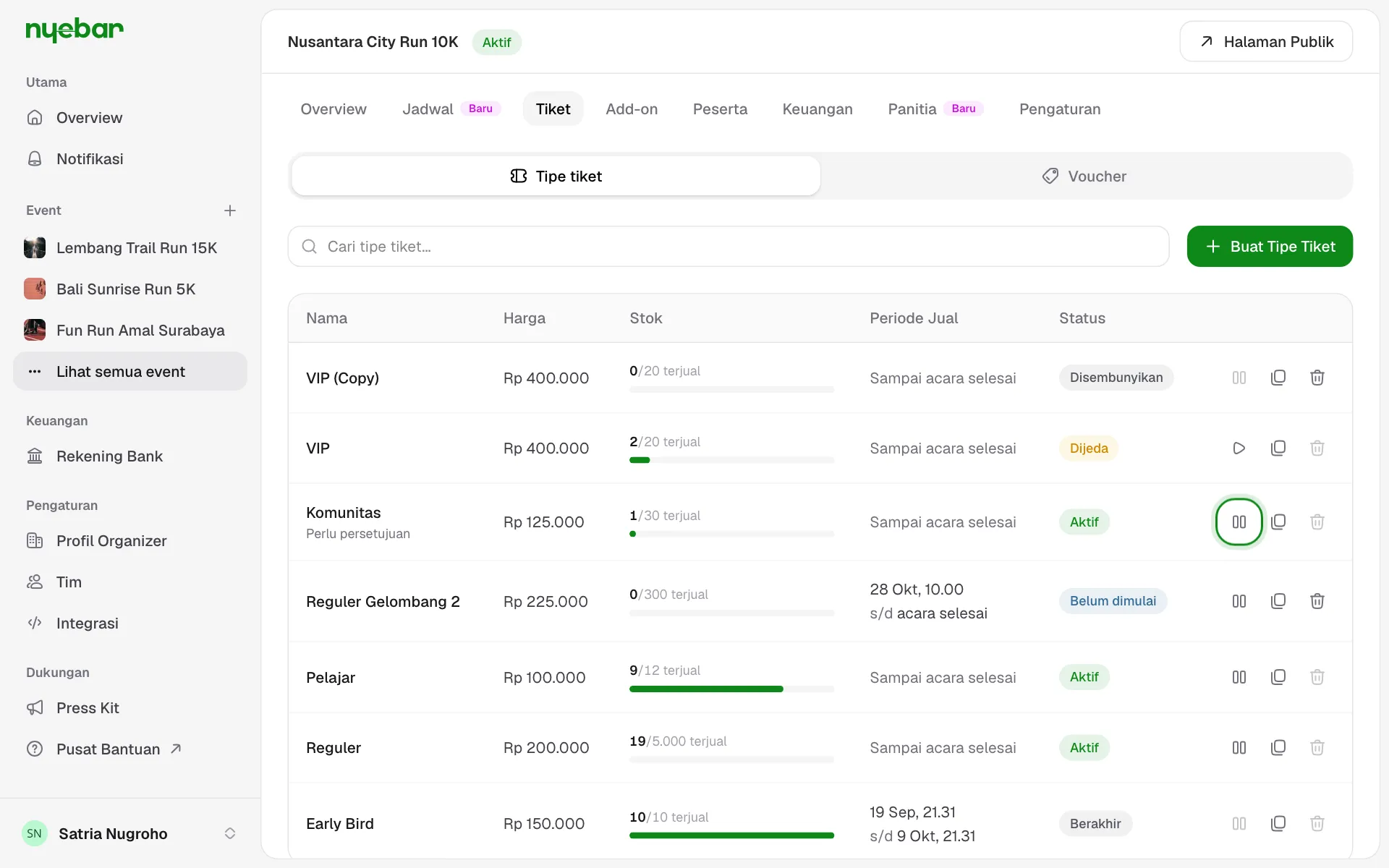
Task: Open the Press Kit page
Action: pos(130,708)
